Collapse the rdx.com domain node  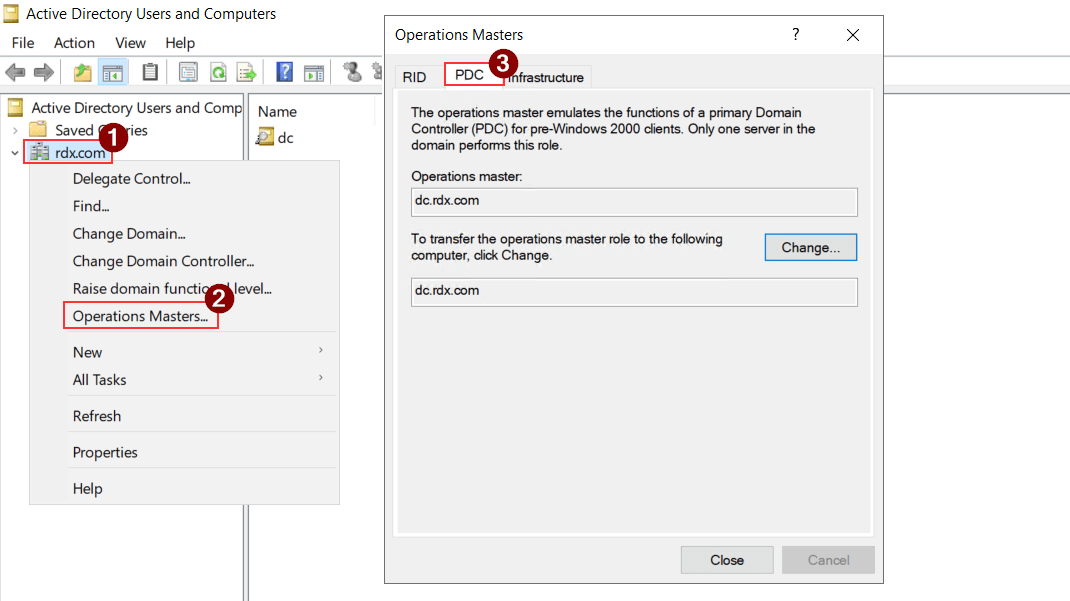click(15, 153)
